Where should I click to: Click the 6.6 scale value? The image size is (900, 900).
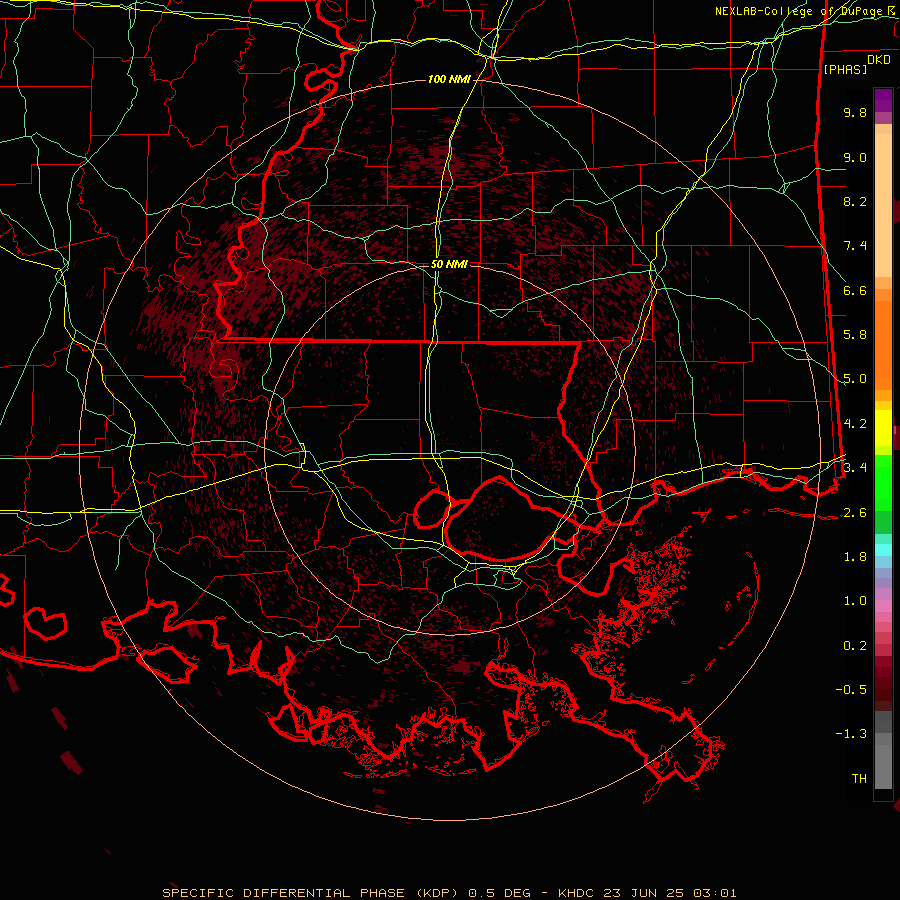(x=855, y=290)
